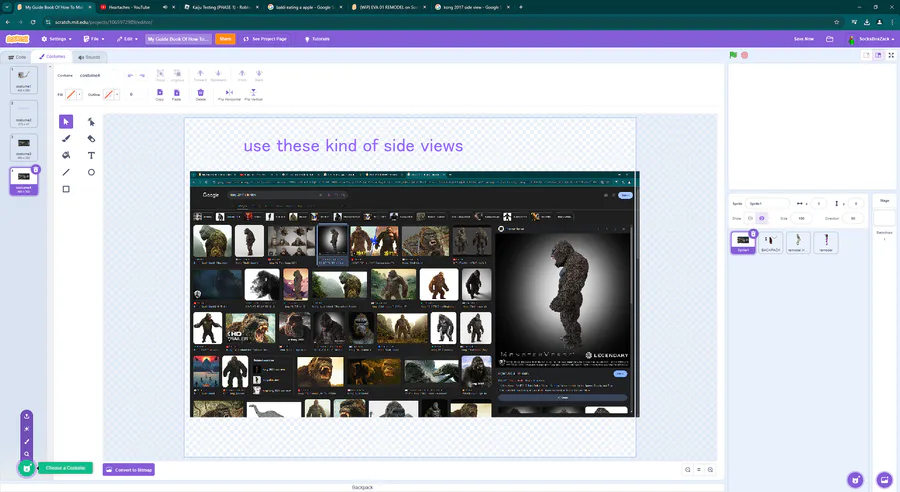Select the Line tool
The width and height of the screenshot is (900, 492).
coord(66,172)
